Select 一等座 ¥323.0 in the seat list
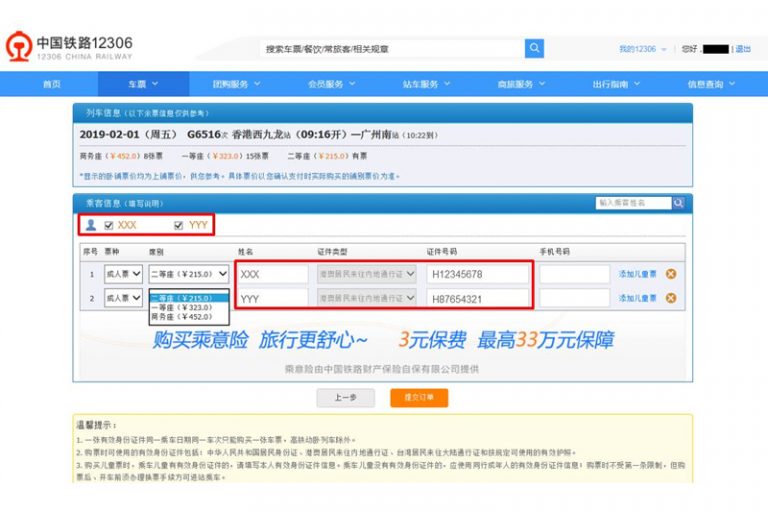768x512 pixels. click(182, 307)
